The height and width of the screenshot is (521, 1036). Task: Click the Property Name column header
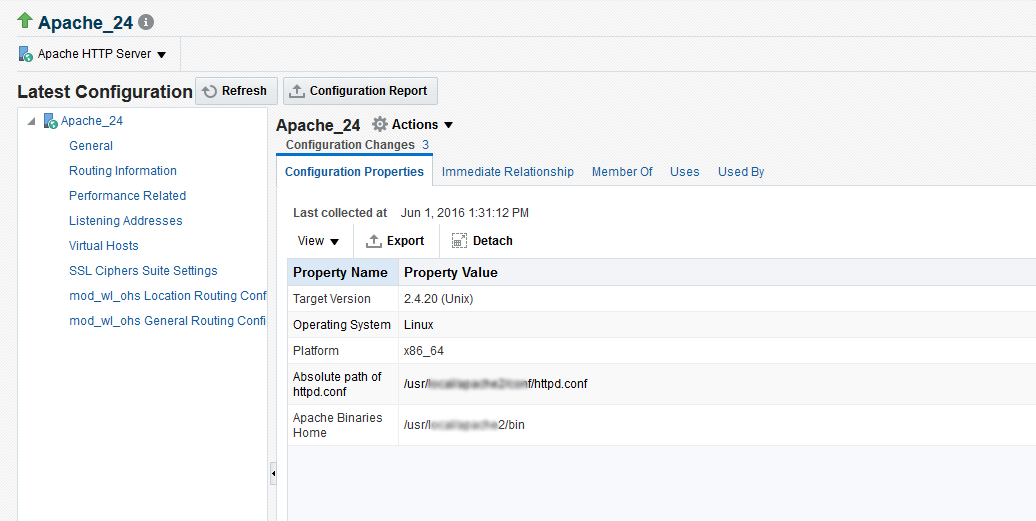[x=342, y=273]
